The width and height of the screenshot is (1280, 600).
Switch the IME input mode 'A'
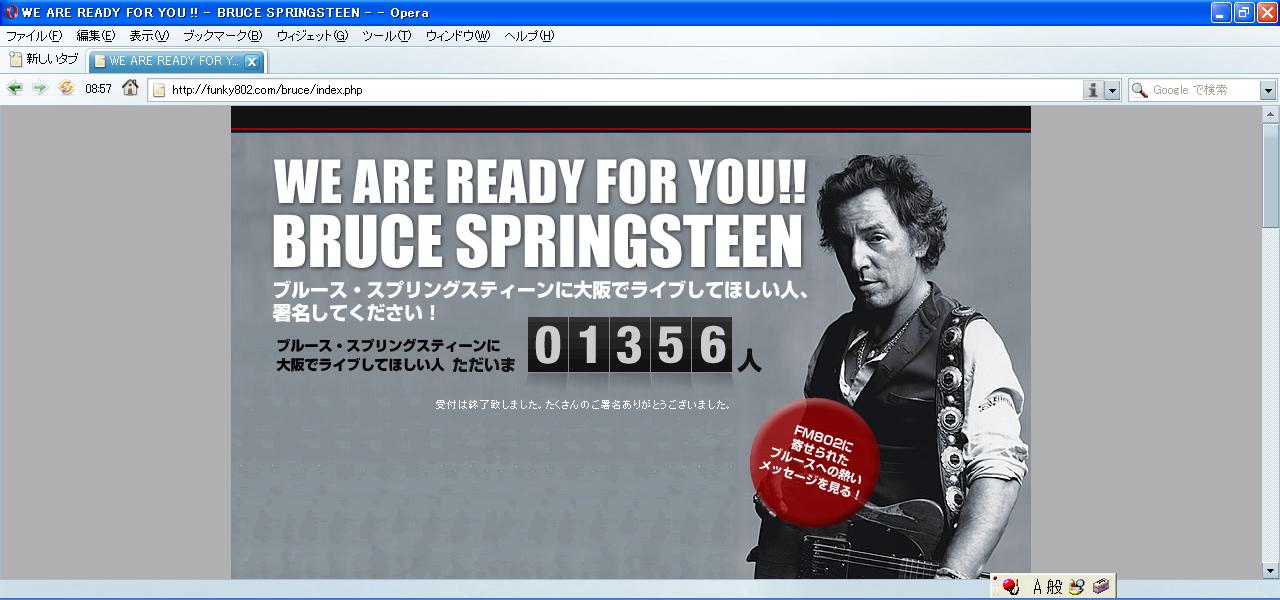coord(1038,587)
